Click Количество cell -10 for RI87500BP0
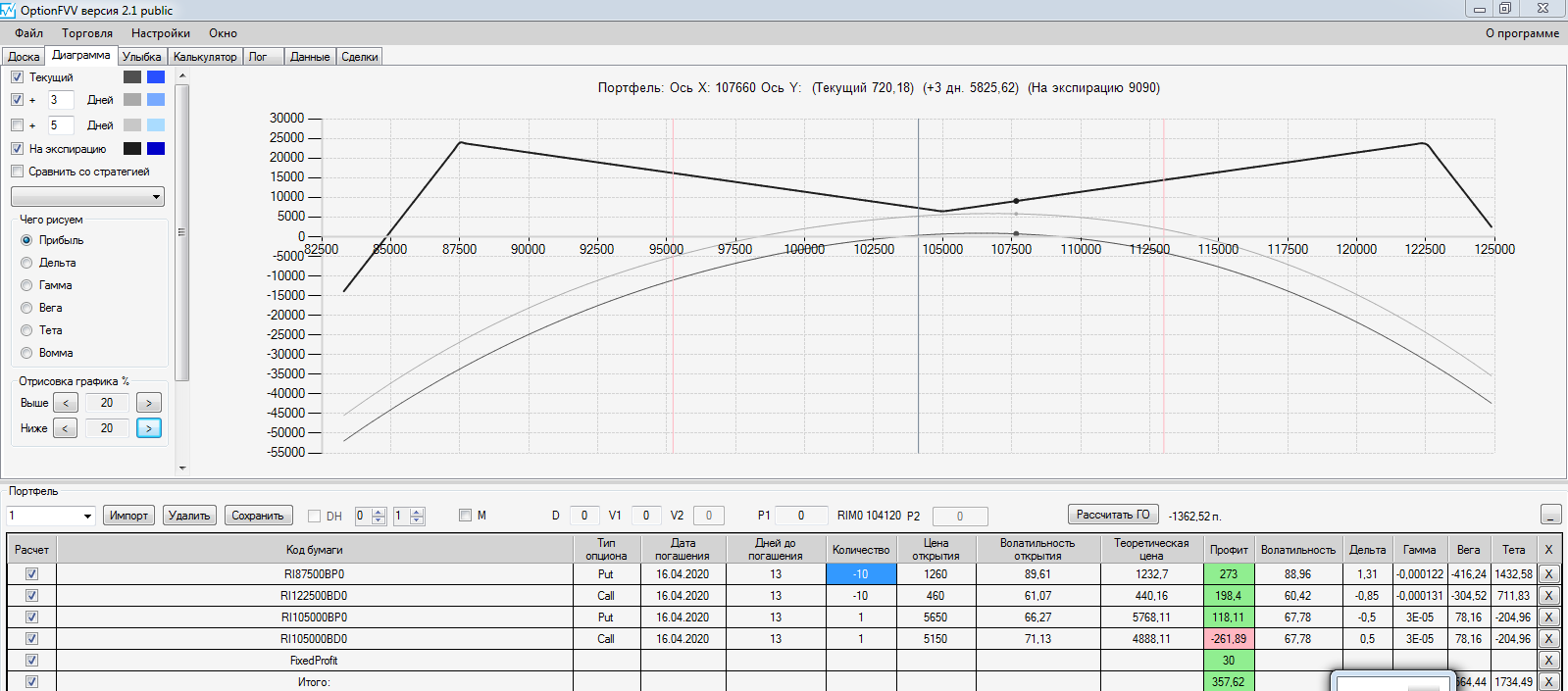The width and height of the screenshot is (1568, 691). point(861,574)
